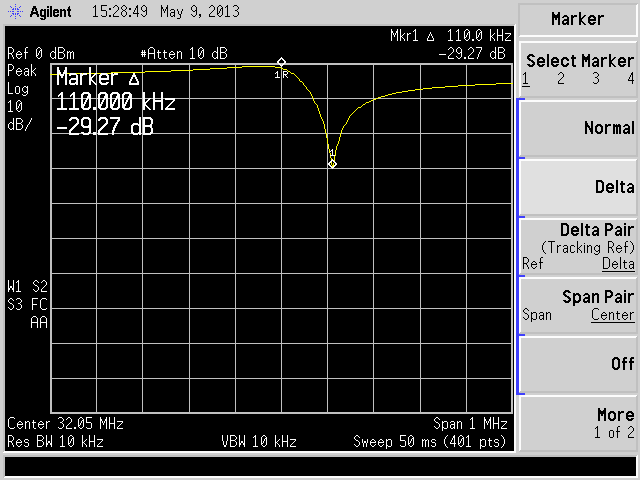This screenshot has width=640, height=480.
Task: Open More softkey, page 1 of 2
Action: 578,423
